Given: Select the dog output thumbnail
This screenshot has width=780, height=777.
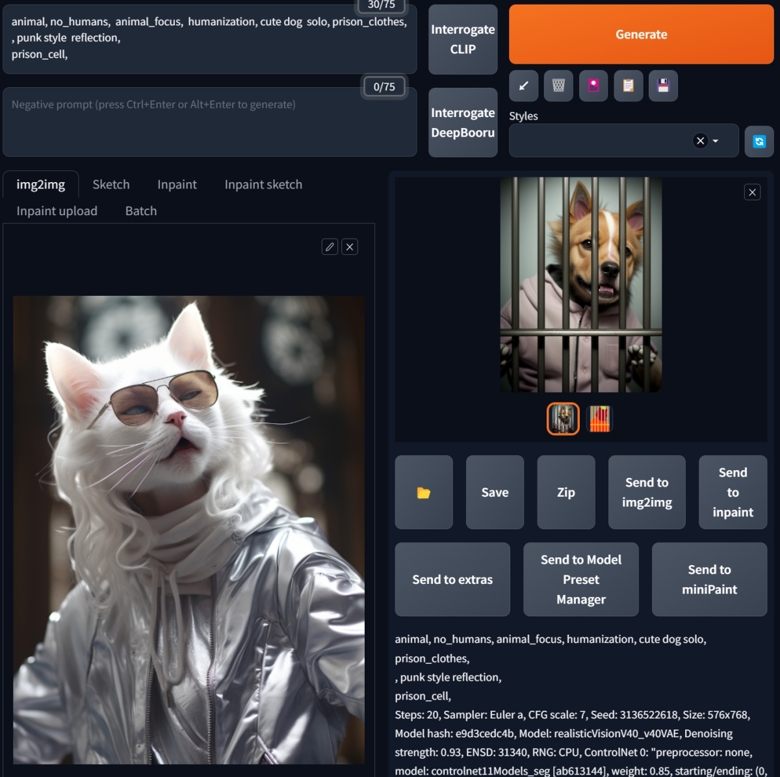Looking at the screenshot, I should point(563,419).
